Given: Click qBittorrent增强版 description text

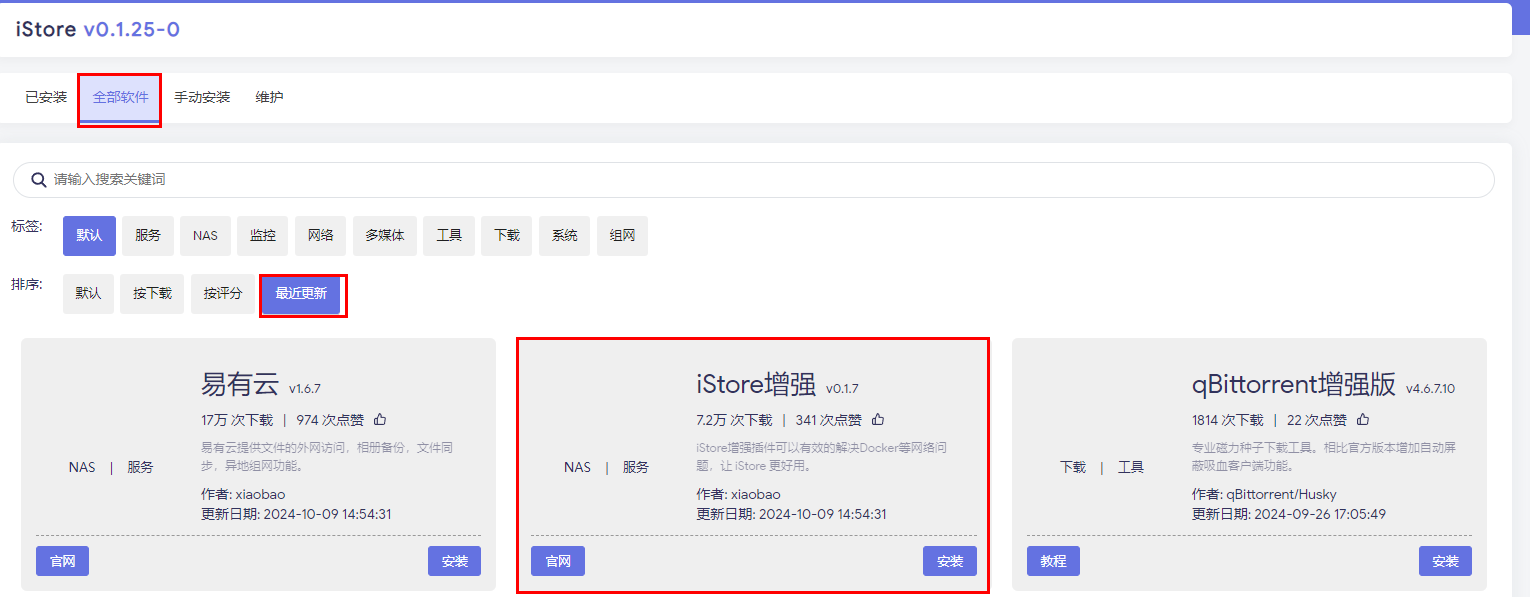Looking at the screenshot, I should [x=1322, y=457].
